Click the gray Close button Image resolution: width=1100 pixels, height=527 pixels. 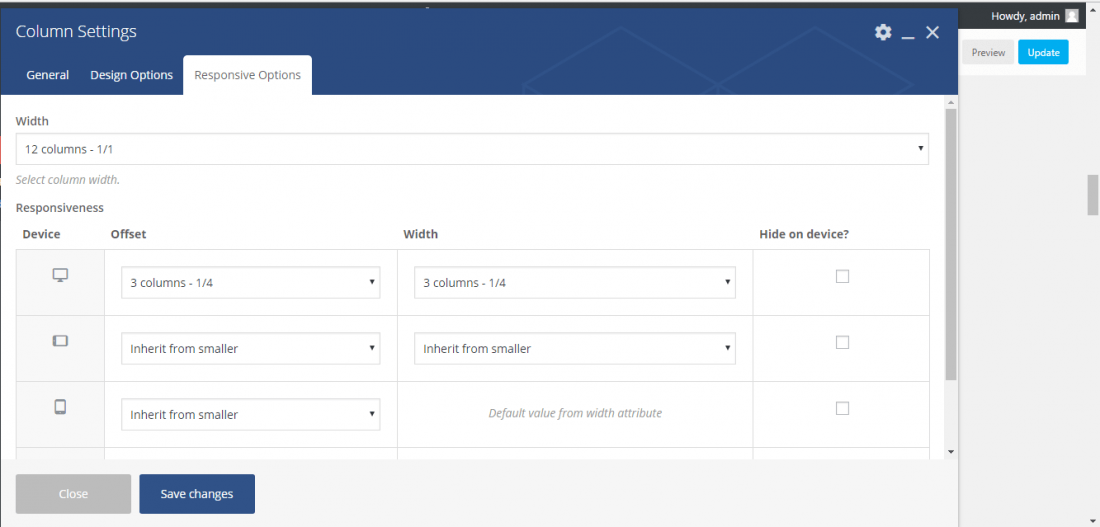tap(74, 494)
